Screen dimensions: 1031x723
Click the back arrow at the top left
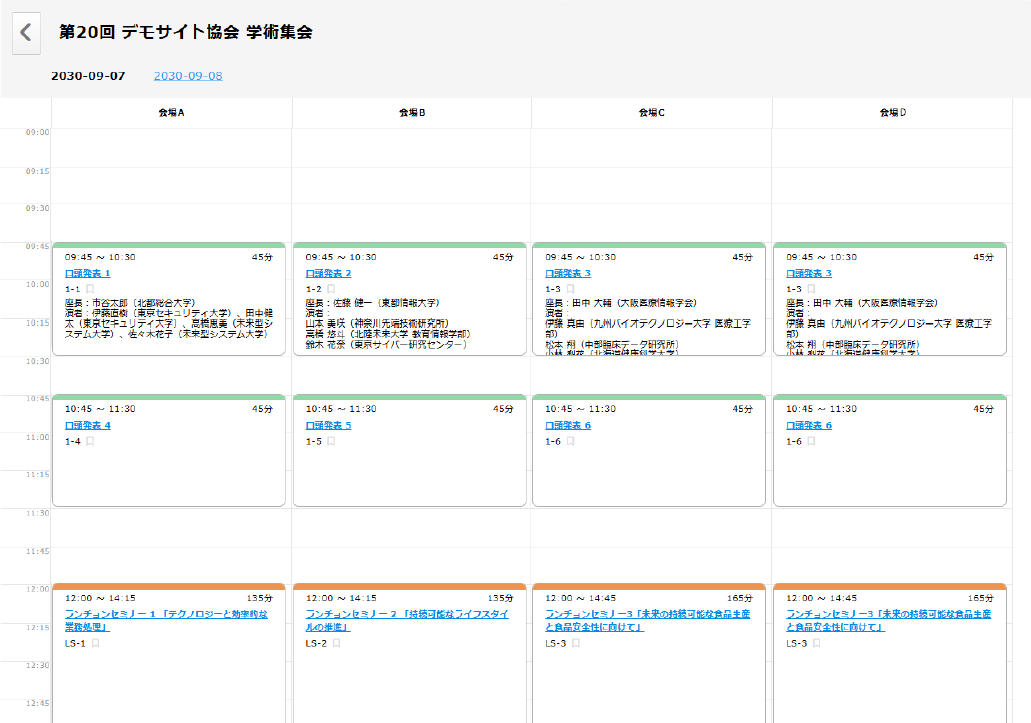click(x=25, y=33)
